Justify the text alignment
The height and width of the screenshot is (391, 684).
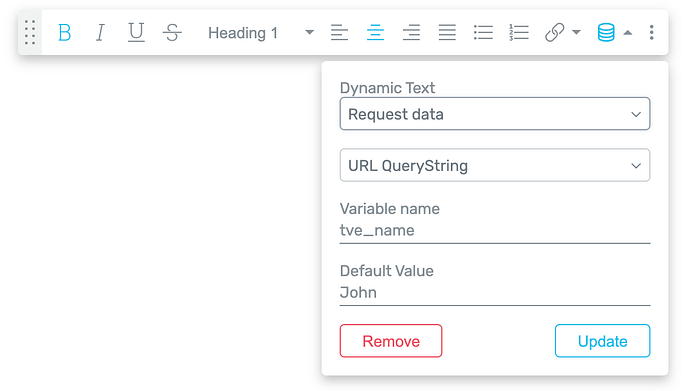click(x=447, y=32)
